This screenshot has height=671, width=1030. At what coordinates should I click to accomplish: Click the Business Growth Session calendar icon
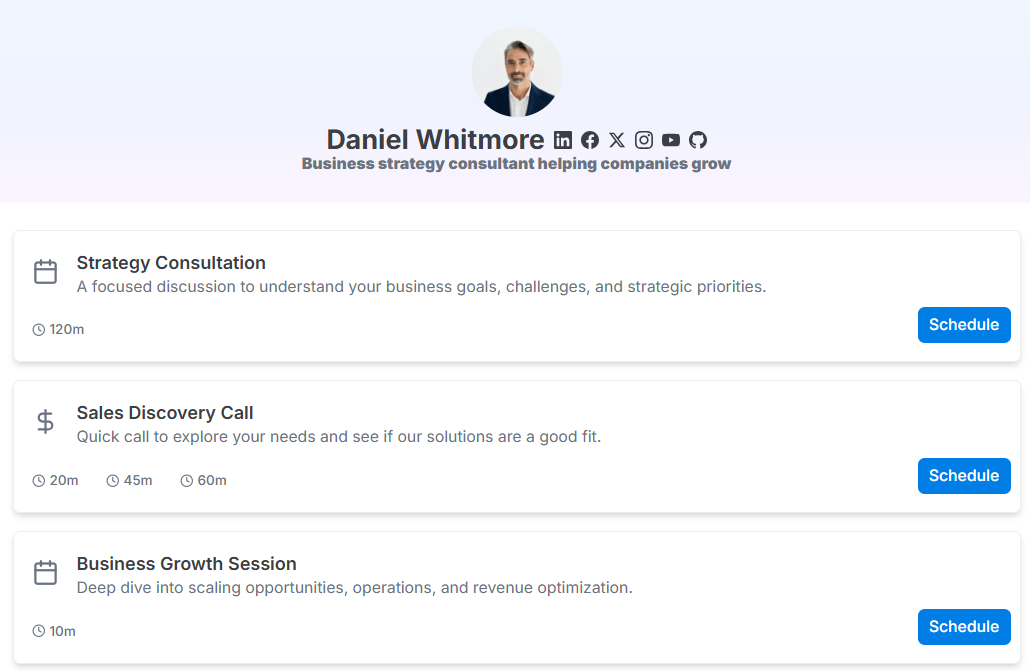point(45,573)
